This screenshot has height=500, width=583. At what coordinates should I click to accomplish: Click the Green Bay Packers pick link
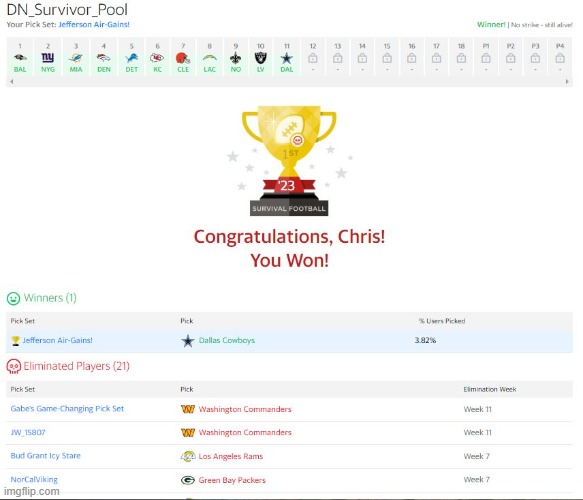pyautogui.click(x=232, y=480)
